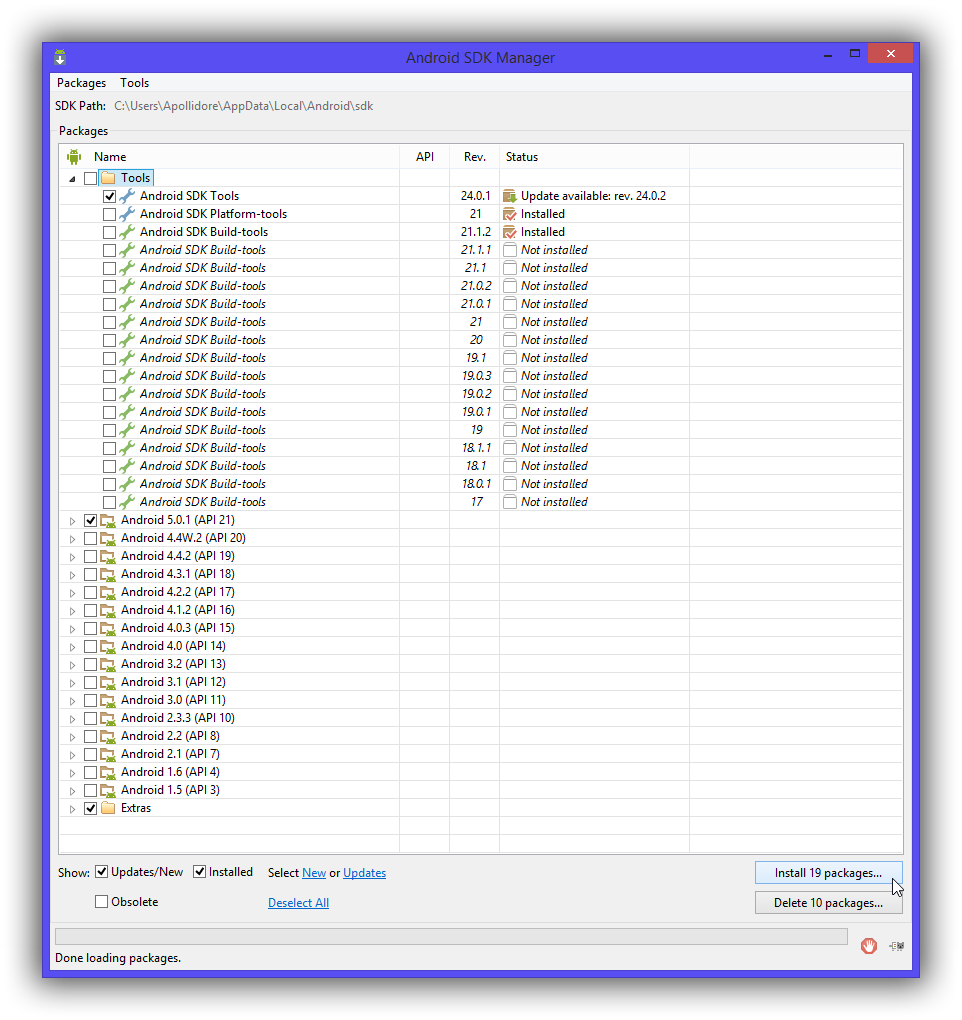
Task: Click wrench icon beside Android SDK Platform-tools
Action: point(127,214)
